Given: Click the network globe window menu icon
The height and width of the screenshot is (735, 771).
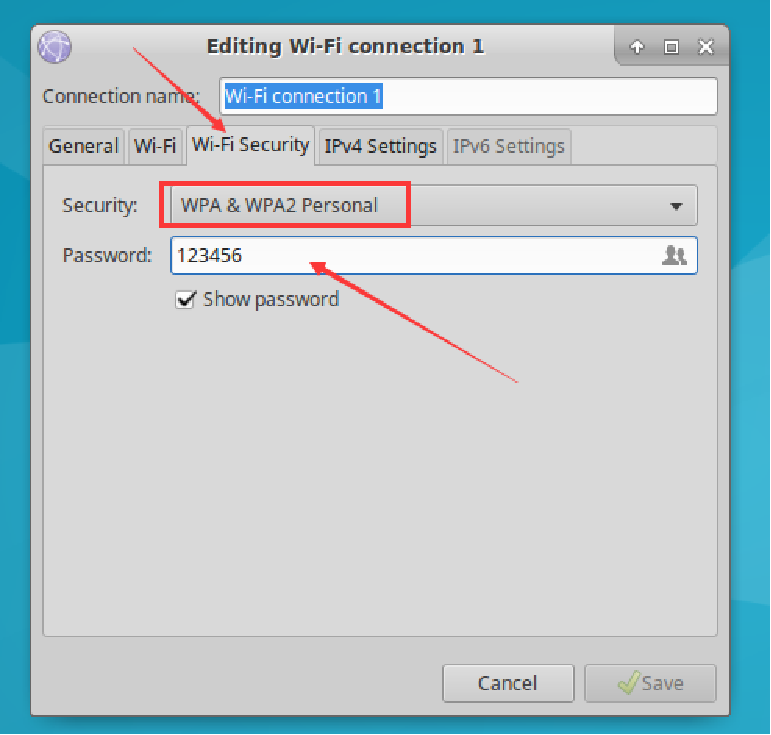Looking at the screenshot, I should [55, 47].
